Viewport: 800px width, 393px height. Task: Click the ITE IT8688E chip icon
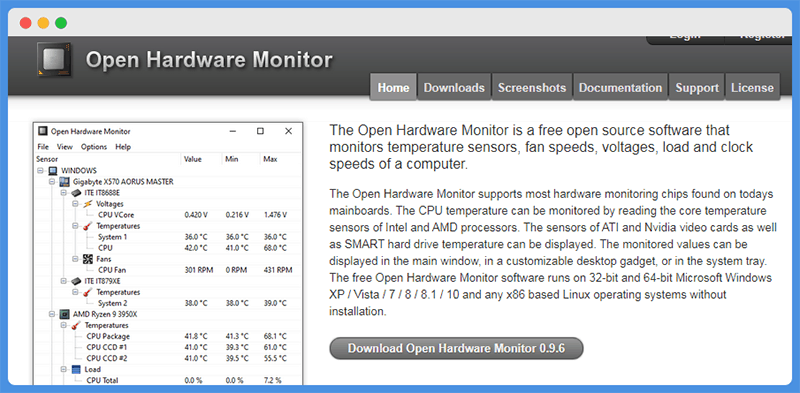coord(76,193)
